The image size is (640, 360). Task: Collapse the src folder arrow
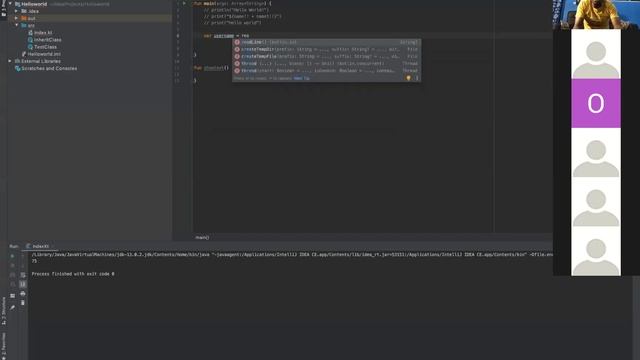click(16, 25)
